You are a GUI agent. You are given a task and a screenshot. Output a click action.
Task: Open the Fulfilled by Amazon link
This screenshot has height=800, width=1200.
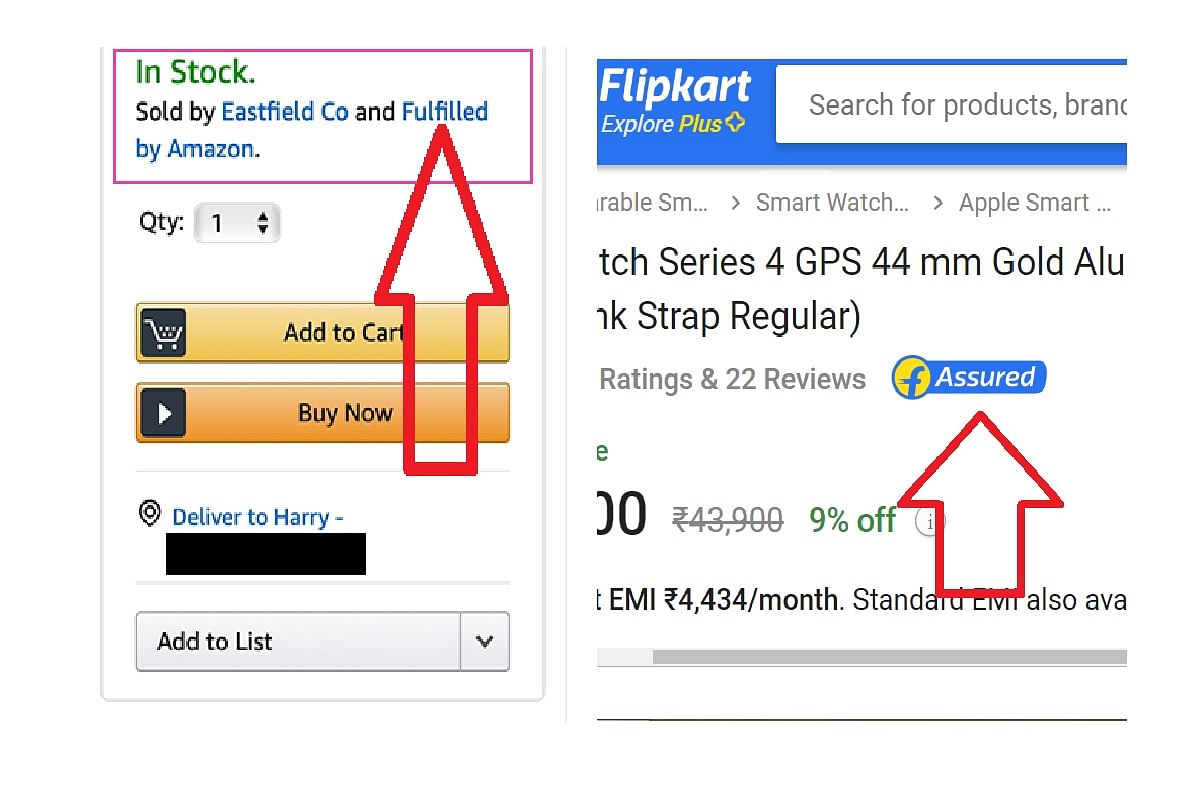click(312, 130)
